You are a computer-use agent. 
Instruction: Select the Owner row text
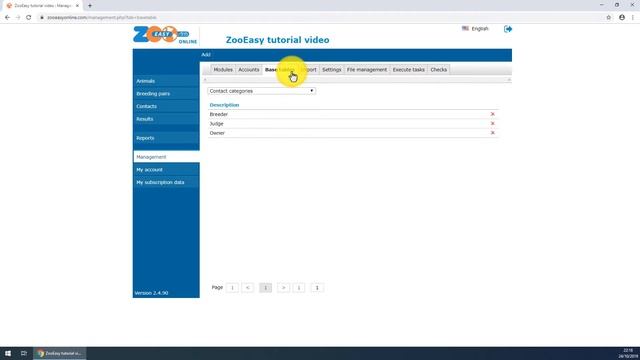pos(217,133)
